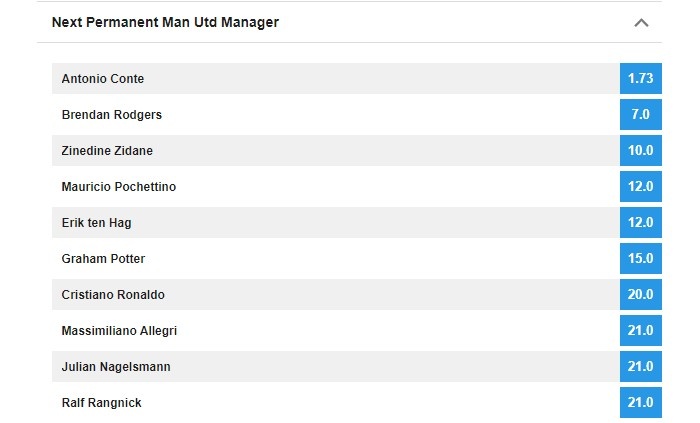Collapse the Next Permanent Man Utd Manager market
Image resolution: width=700 pixels, height=423 pixels.
641,23
